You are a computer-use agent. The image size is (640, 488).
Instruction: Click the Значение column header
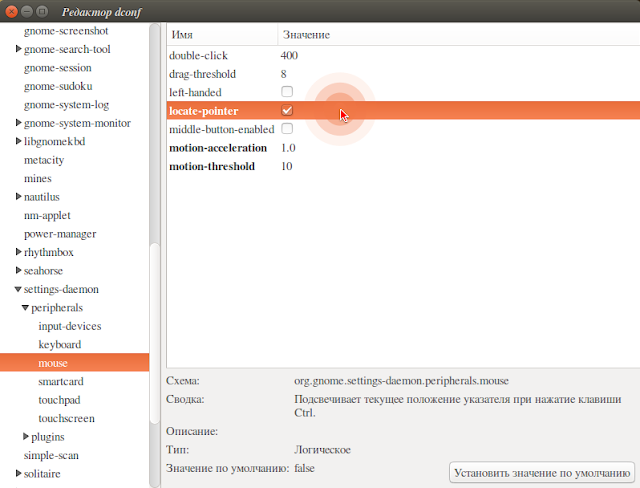tap(459, 35)
